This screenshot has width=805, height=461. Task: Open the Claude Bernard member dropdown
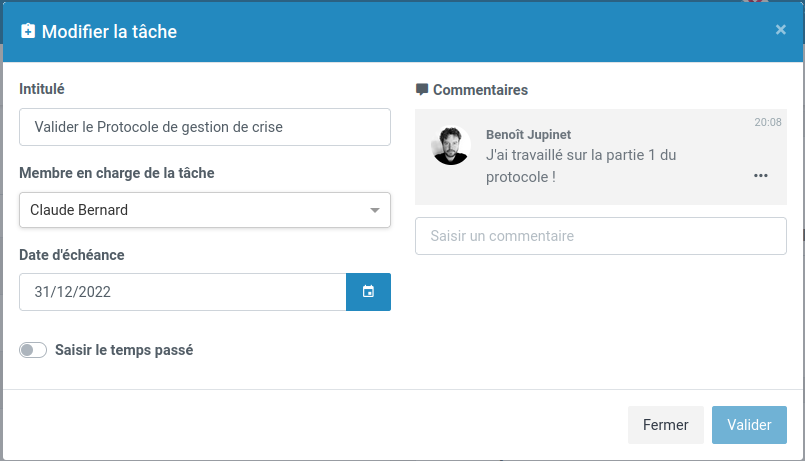tap(204, 210)
